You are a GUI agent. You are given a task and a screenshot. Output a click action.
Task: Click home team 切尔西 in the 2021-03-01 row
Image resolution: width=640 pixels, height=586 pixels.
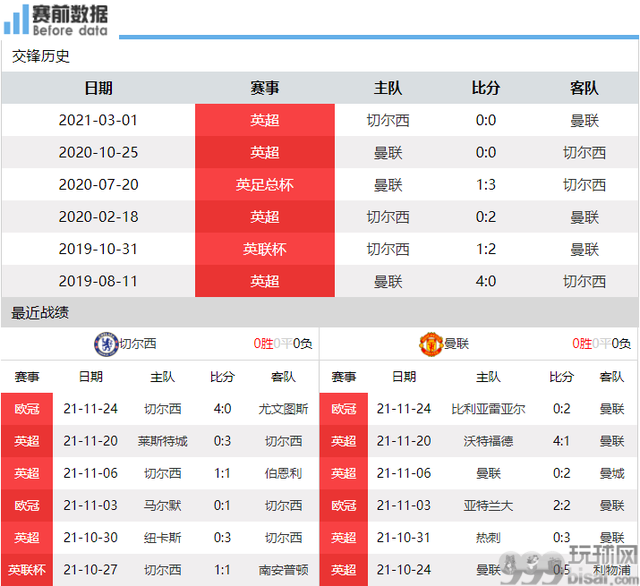pos(388,120)
